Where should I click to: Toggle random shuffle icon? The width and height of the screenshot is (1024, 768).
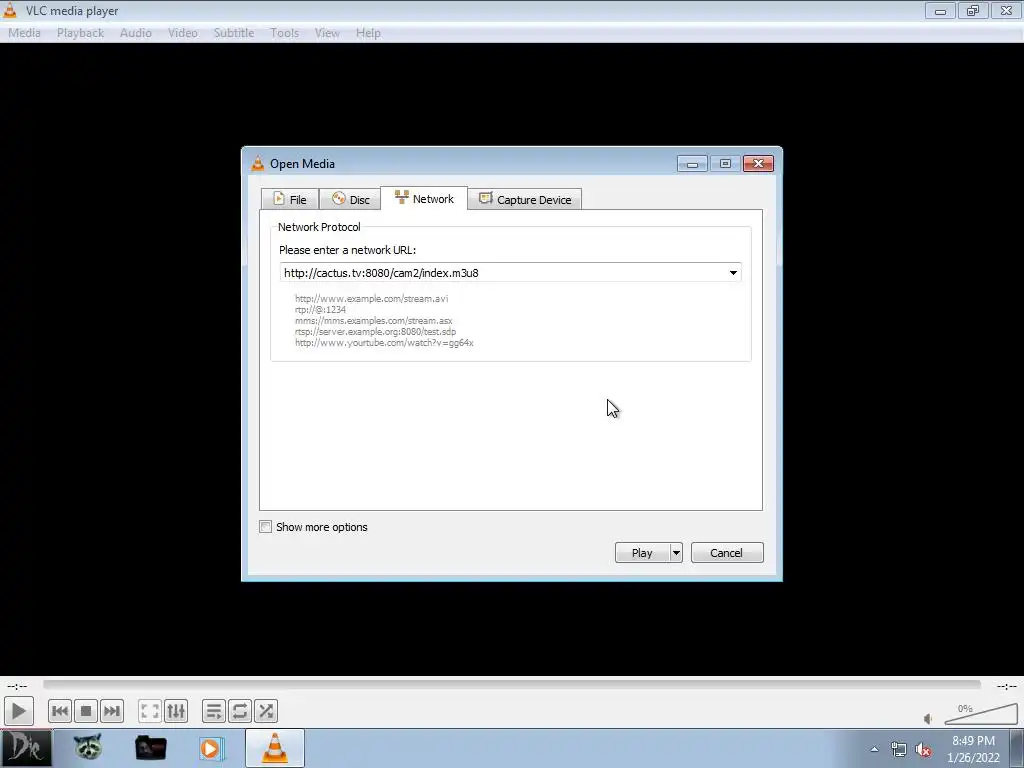click(266, 711)
